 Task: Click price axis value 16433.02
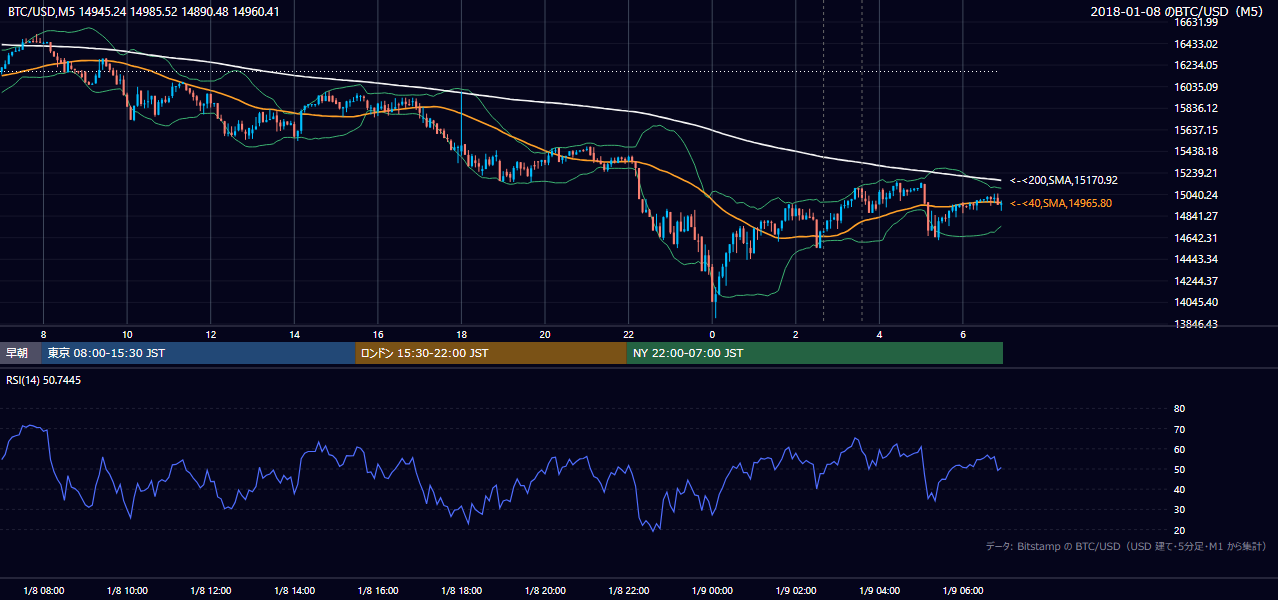tap(1196, 44)
